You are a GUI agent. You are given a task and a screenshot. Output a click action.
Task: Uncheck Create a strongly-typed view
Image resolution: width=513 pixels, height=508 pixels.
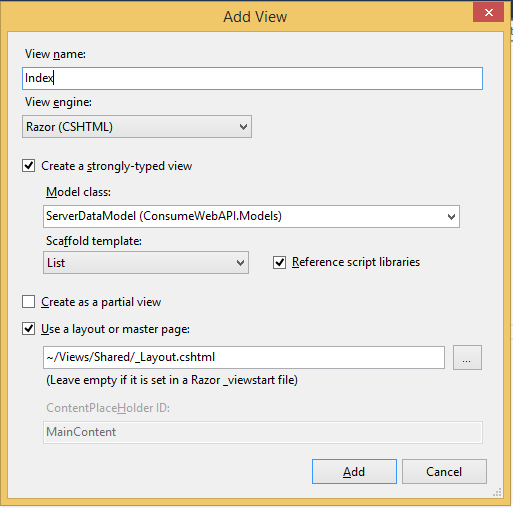tap(28, 166)
